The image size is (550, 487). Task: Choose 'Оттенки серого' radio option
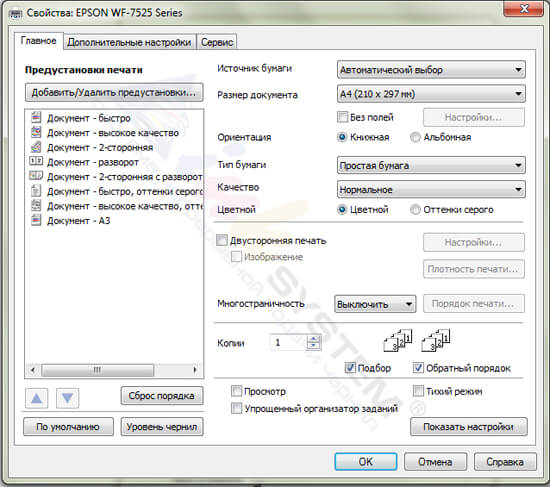tap(415, 209)
